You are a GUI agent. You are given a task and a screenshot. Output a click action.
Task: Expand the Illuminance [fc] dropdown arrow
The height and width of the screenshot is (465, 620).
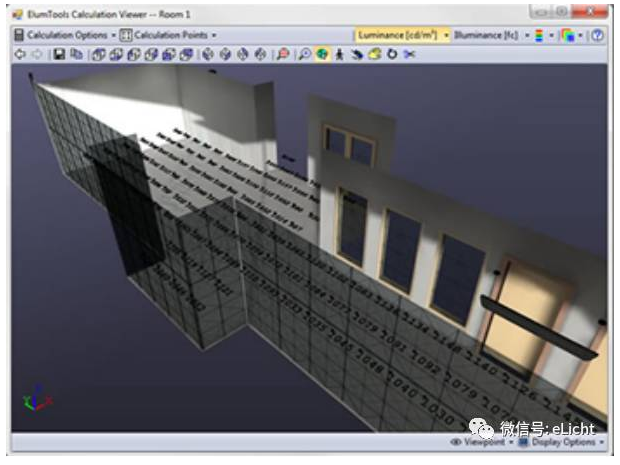(x=527, y=35)
